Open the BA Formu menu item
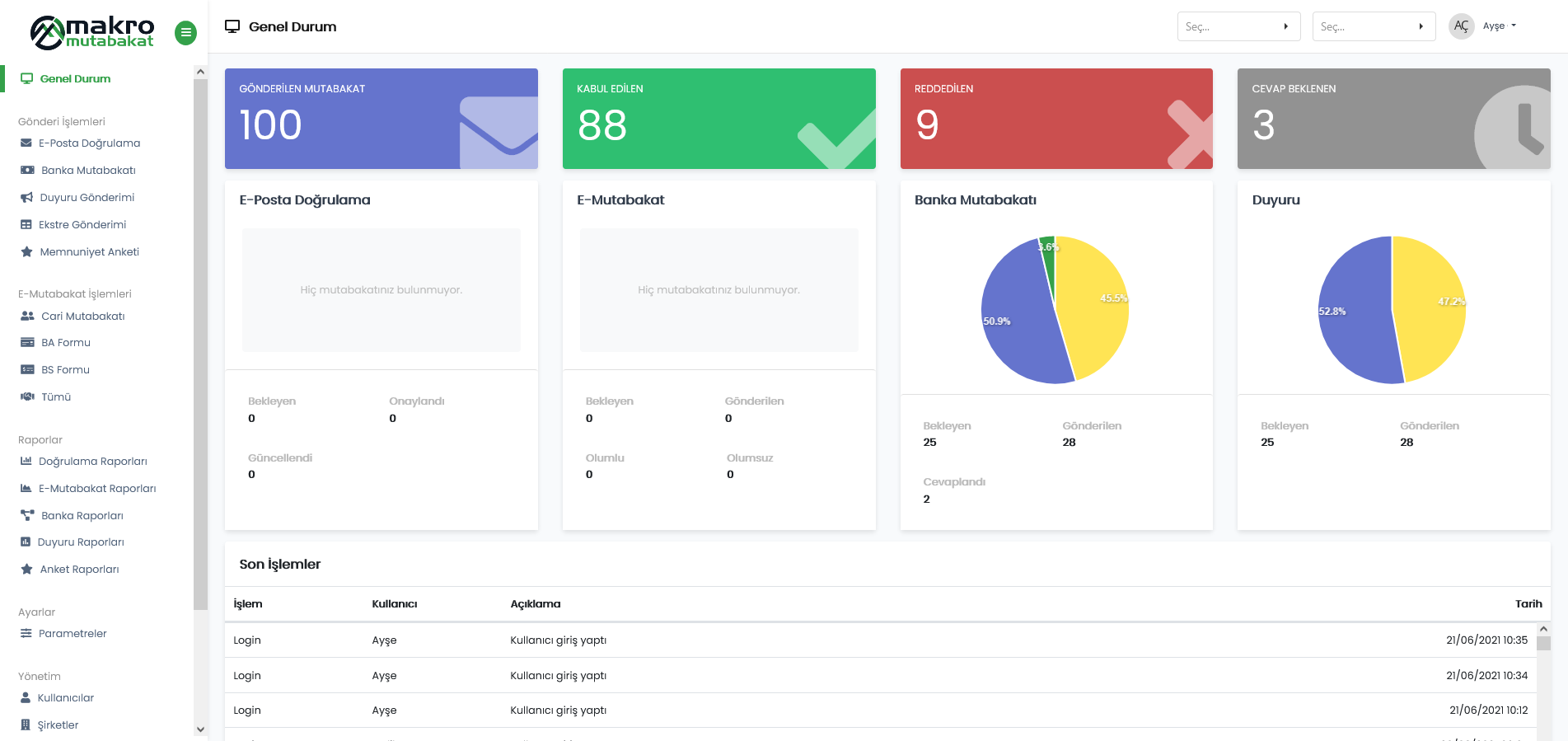The width and height of the screenshot is (1568, 741). pos(66,343)
